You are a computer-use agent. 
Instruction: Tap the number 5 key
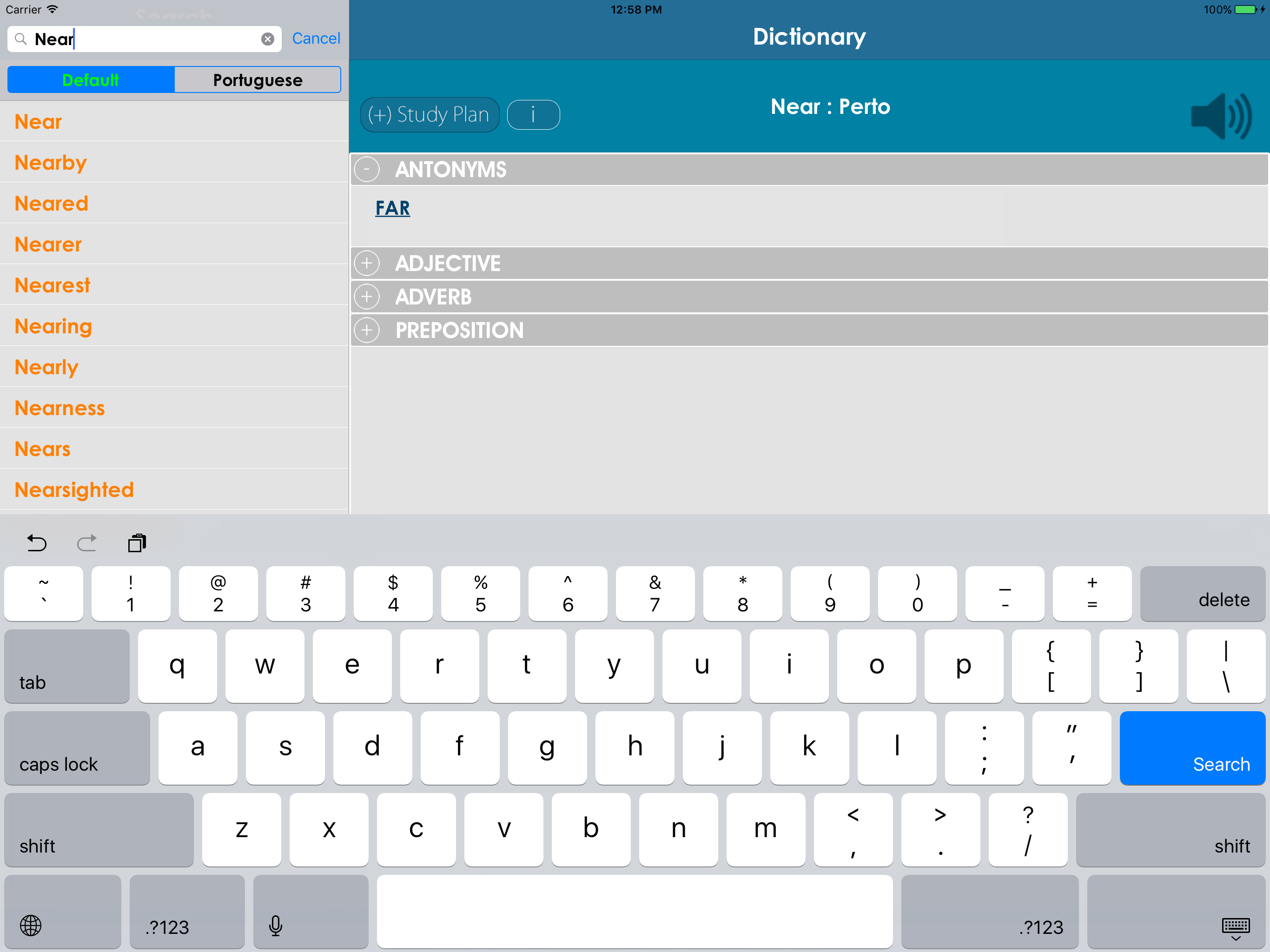click(x=481, y=594)
